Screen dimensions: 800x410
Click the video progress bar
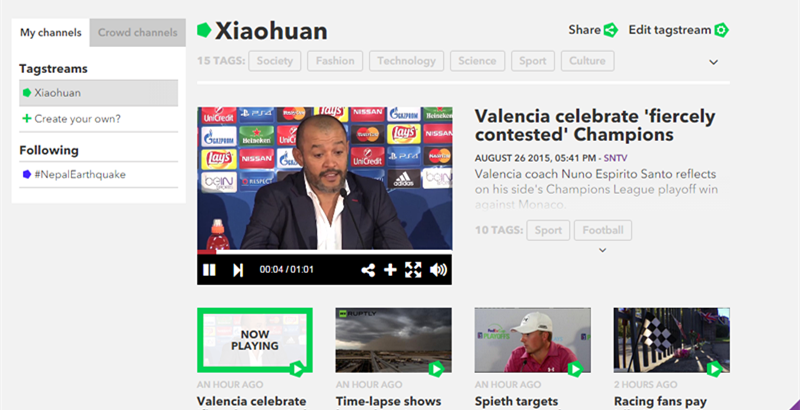click(x=324, y=251)
